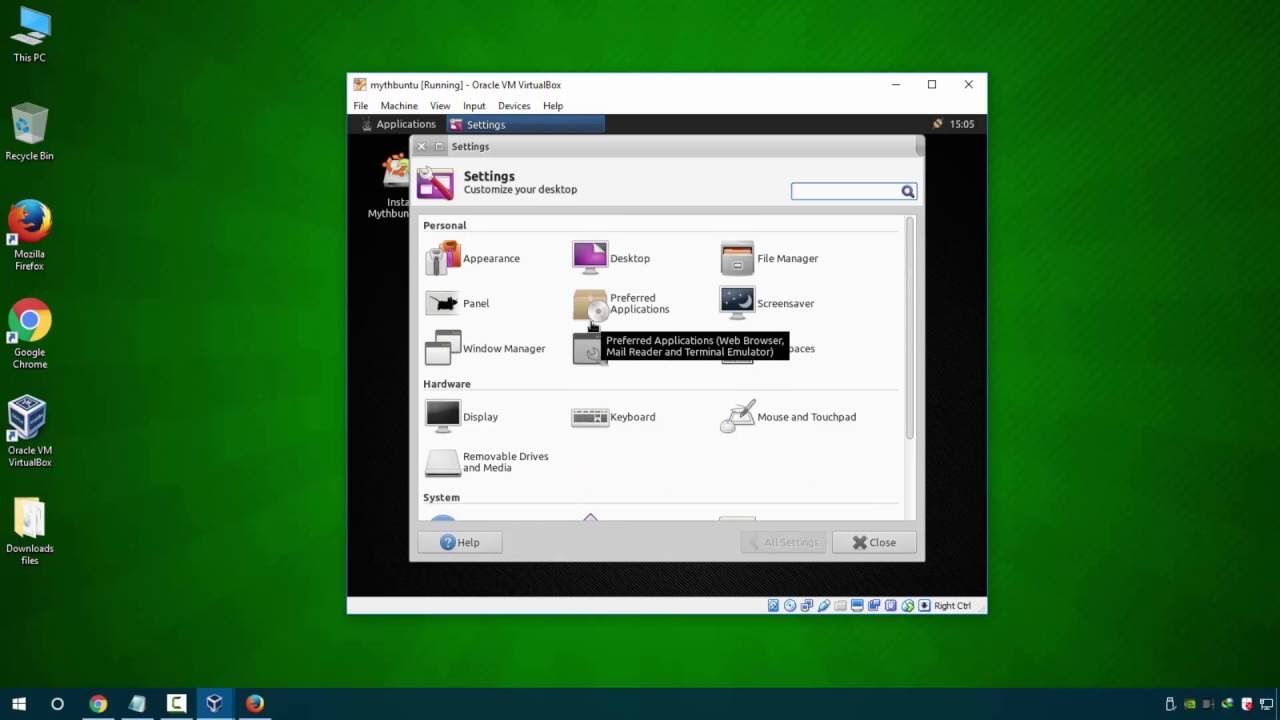Viewport: 1280px width, 720px height.
Task: Click the clock showing 15:05
Action: 961,124
